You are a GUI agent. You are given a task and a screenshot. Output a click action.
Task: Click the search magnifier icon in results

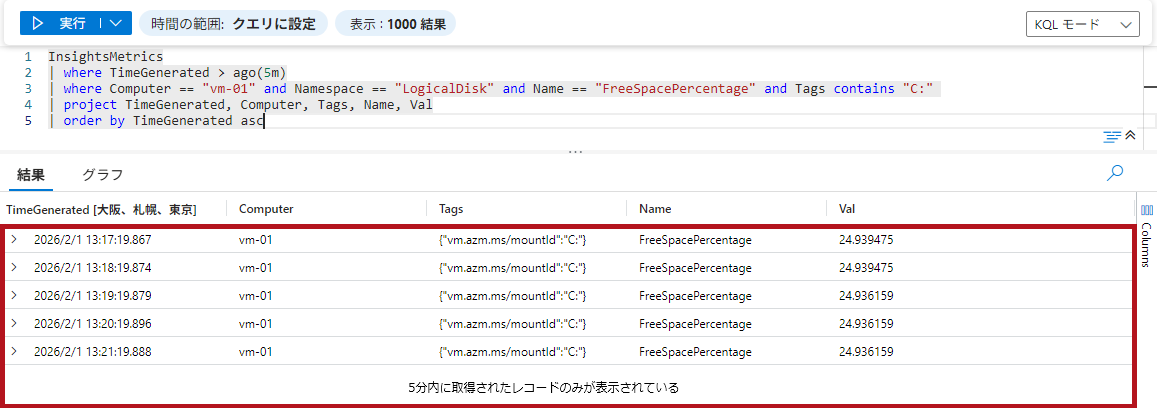click(1115, 173)
